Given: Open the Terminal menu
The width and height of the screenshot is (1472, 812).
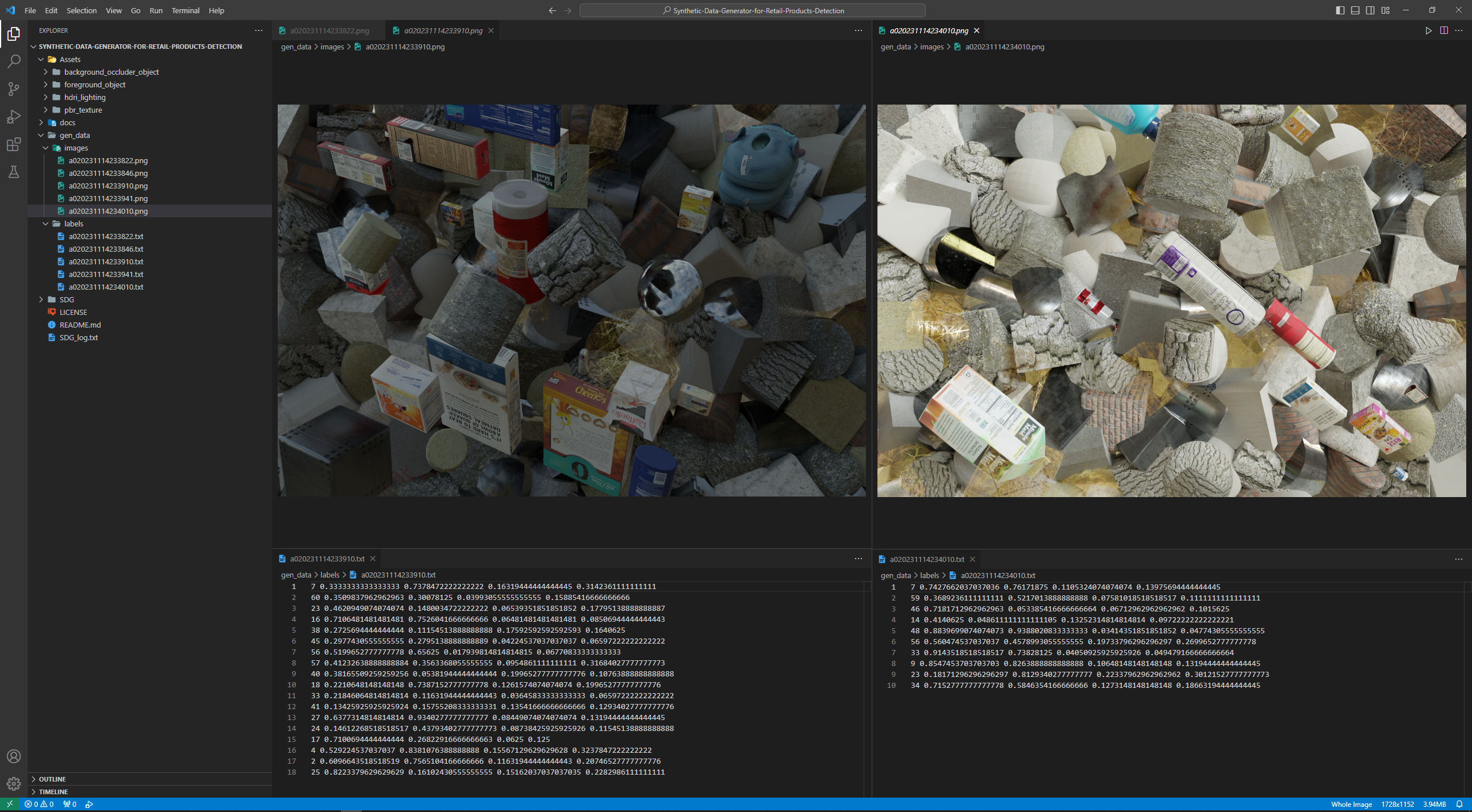Looking at the screenshot, I should point(185,10).
